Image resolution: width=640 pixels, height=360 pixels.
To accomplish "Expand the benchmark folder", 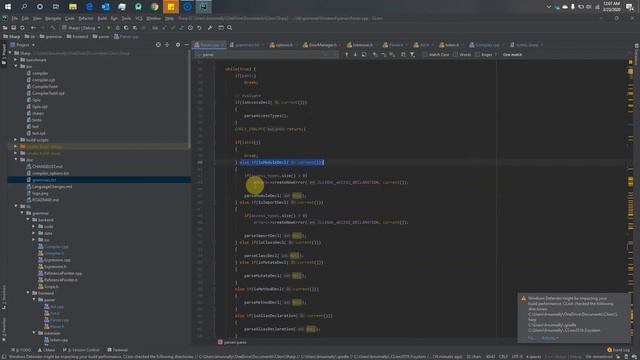I will click(x=16, y=60).
